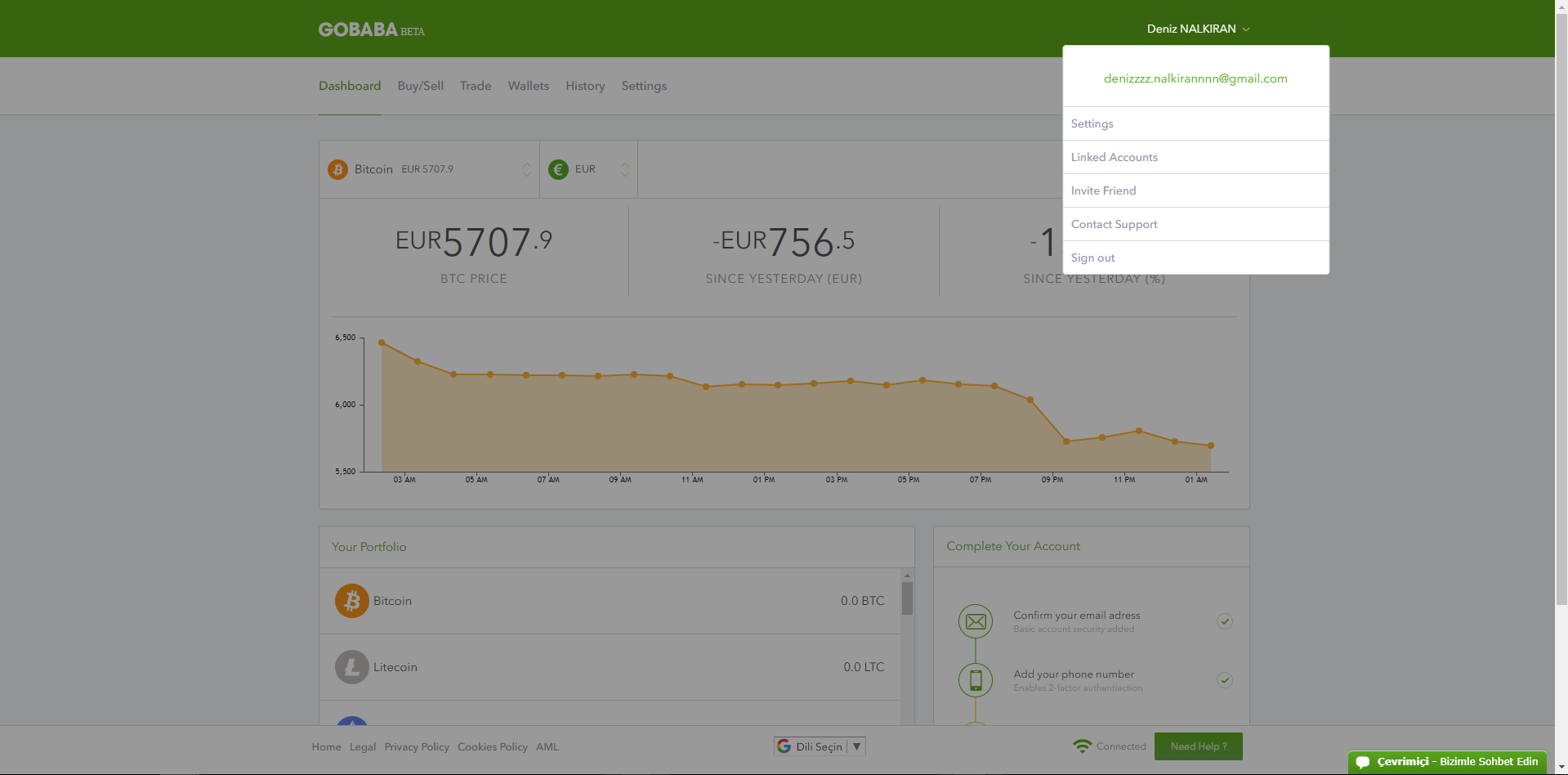Switch to the Dashboard tab

point(350,86)
